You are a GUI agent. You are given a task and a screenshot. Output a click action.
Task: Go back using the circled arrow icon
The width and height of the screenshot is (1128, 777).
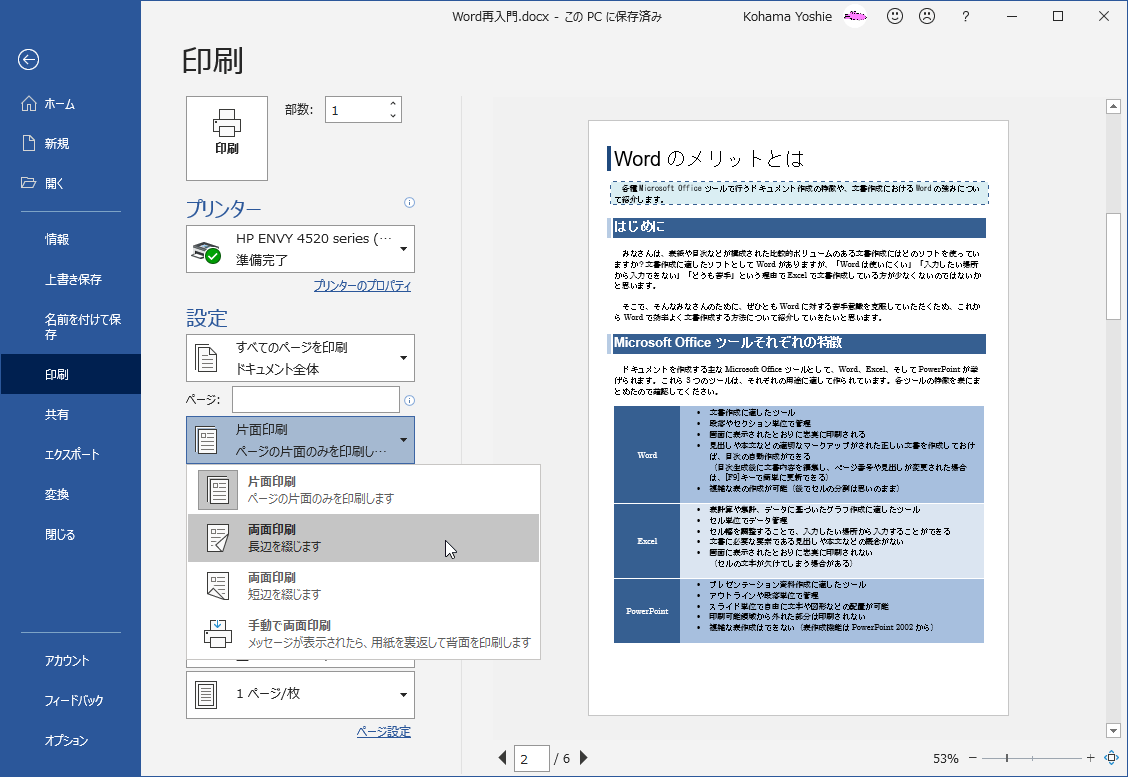pyautogui.click(x=29, y=60)
